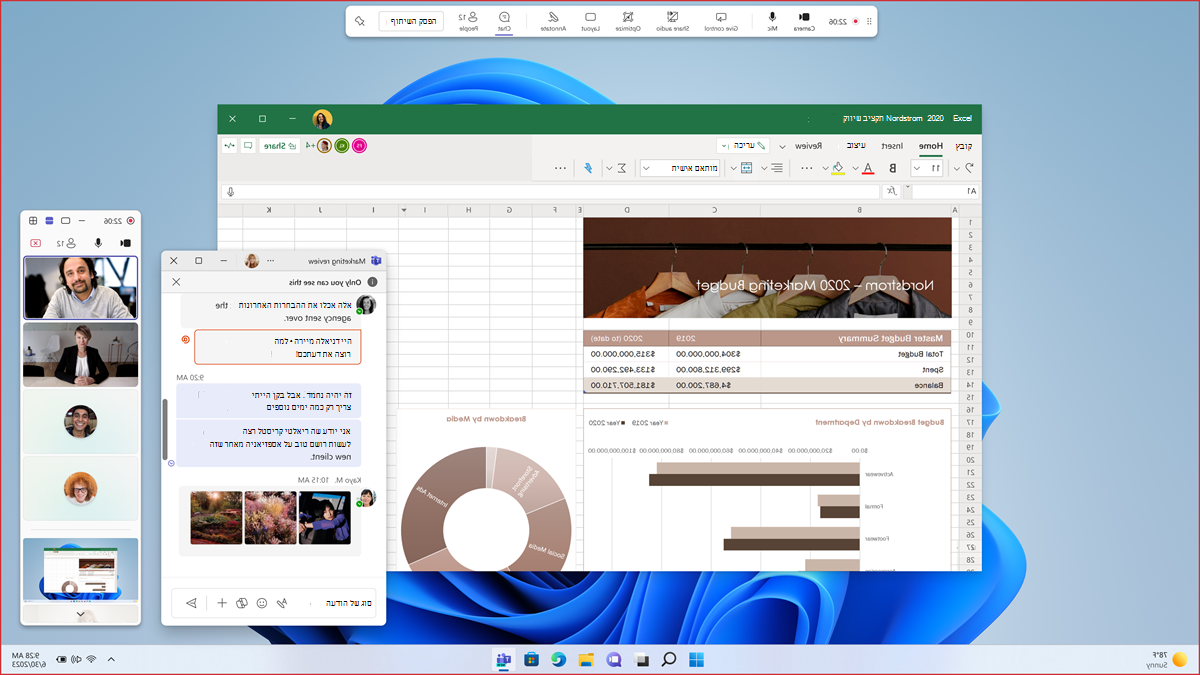Click the insert function fx icon
Screen dimensions: 1200x675
click(x=891, y=191)
